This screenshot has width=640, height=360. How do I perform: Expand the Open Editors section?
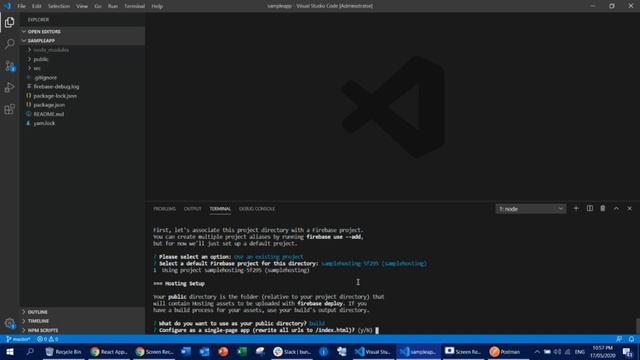point(82,31)
